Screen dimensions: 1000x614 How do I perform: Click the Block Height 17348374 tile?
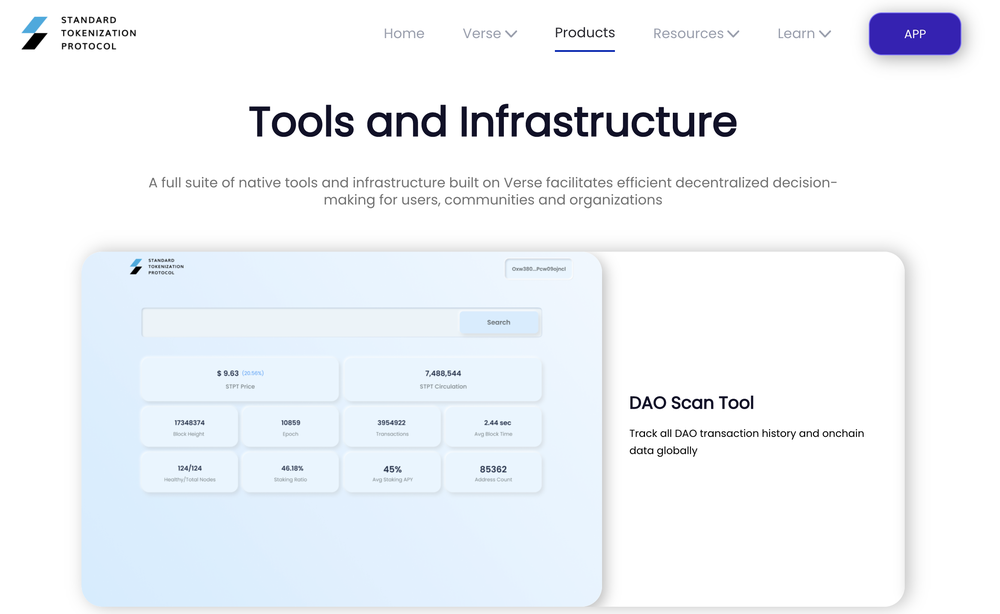pyautogui.click(x=189, y=427)
